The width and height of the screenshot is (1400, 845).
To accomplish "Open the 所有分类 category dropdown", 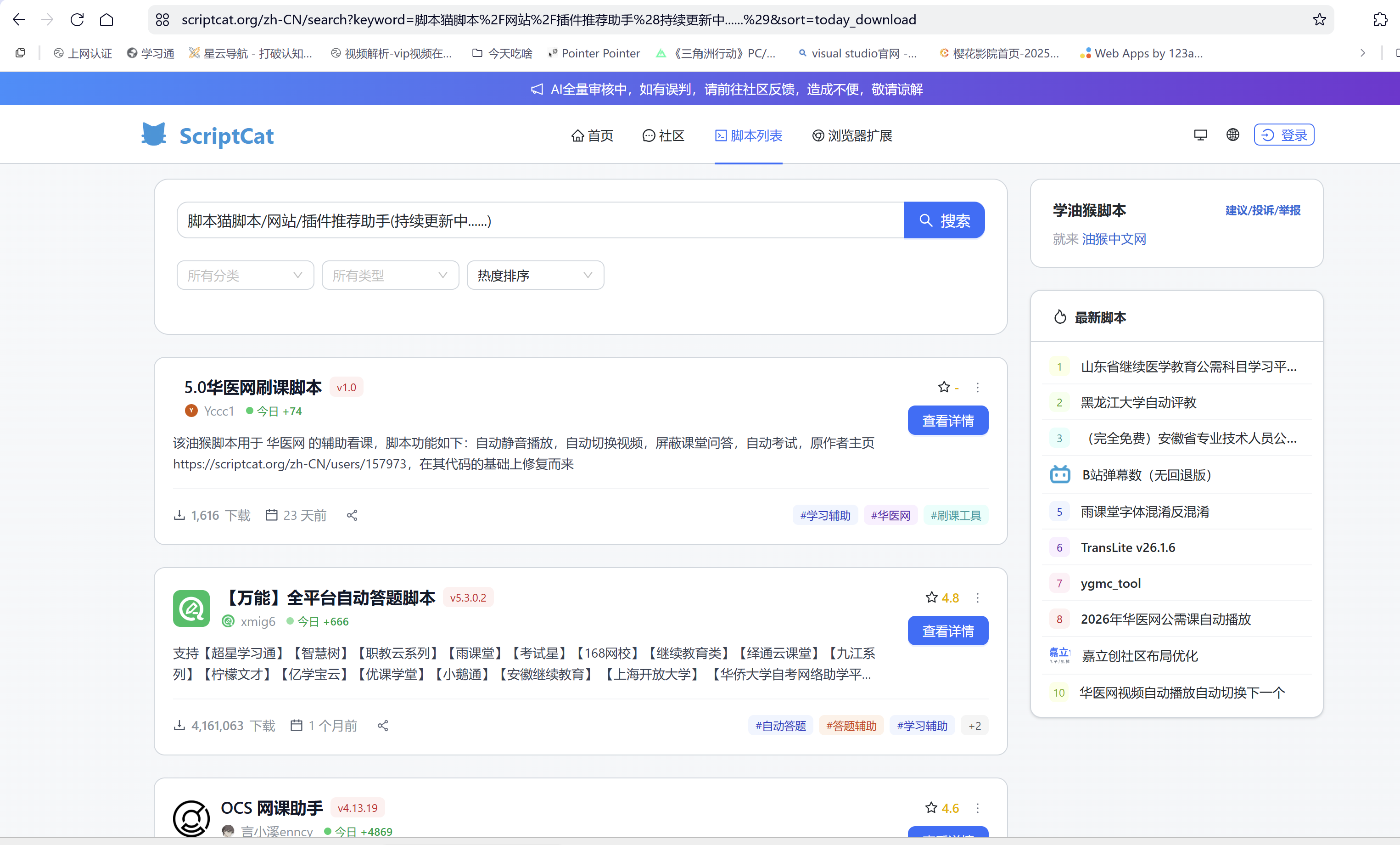I will (x=246, y=275).
